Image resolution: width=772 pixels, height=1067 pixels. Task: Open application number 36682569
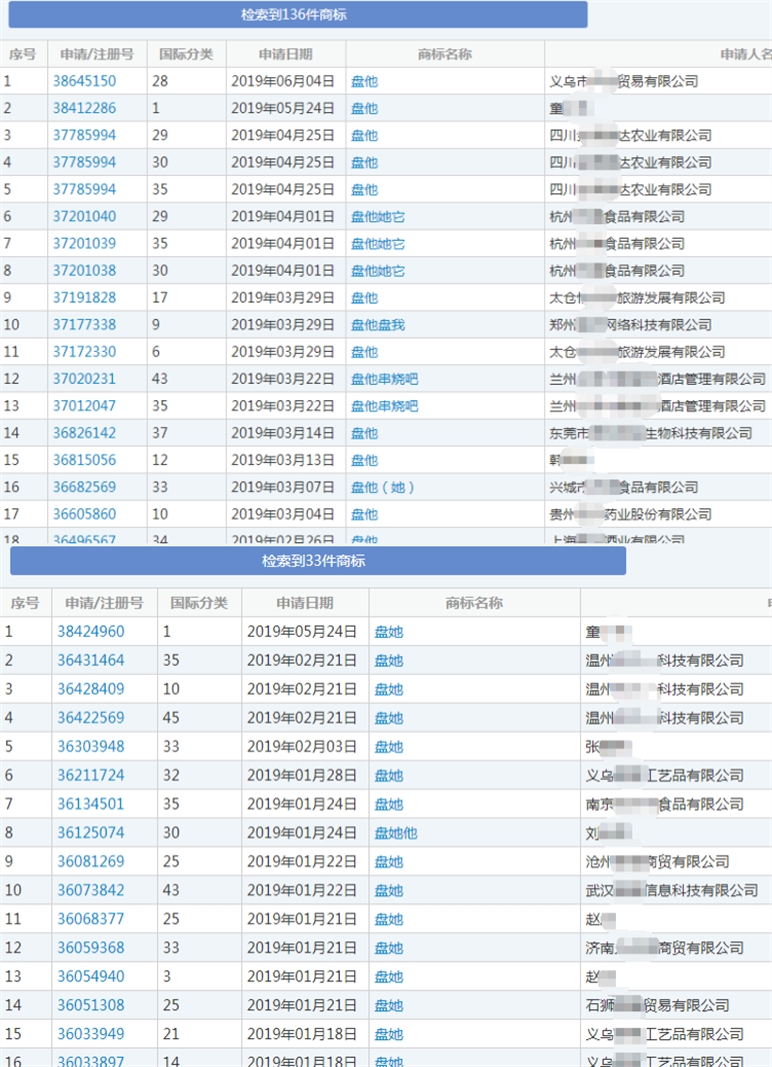point(84,487)
